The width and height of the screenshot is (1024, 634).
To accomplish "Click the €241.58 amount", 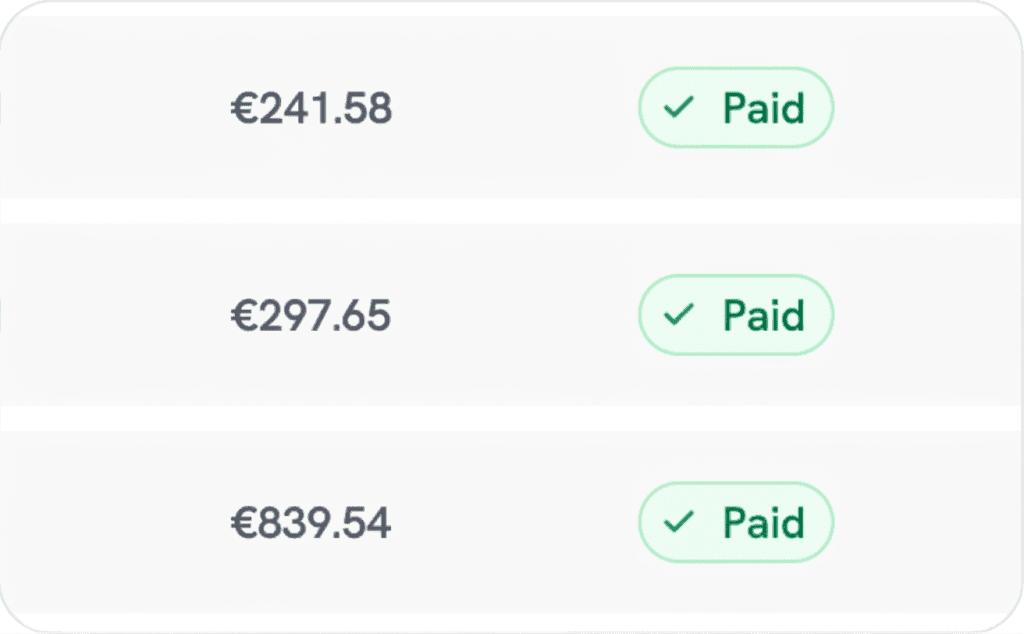I will (312, 108).
